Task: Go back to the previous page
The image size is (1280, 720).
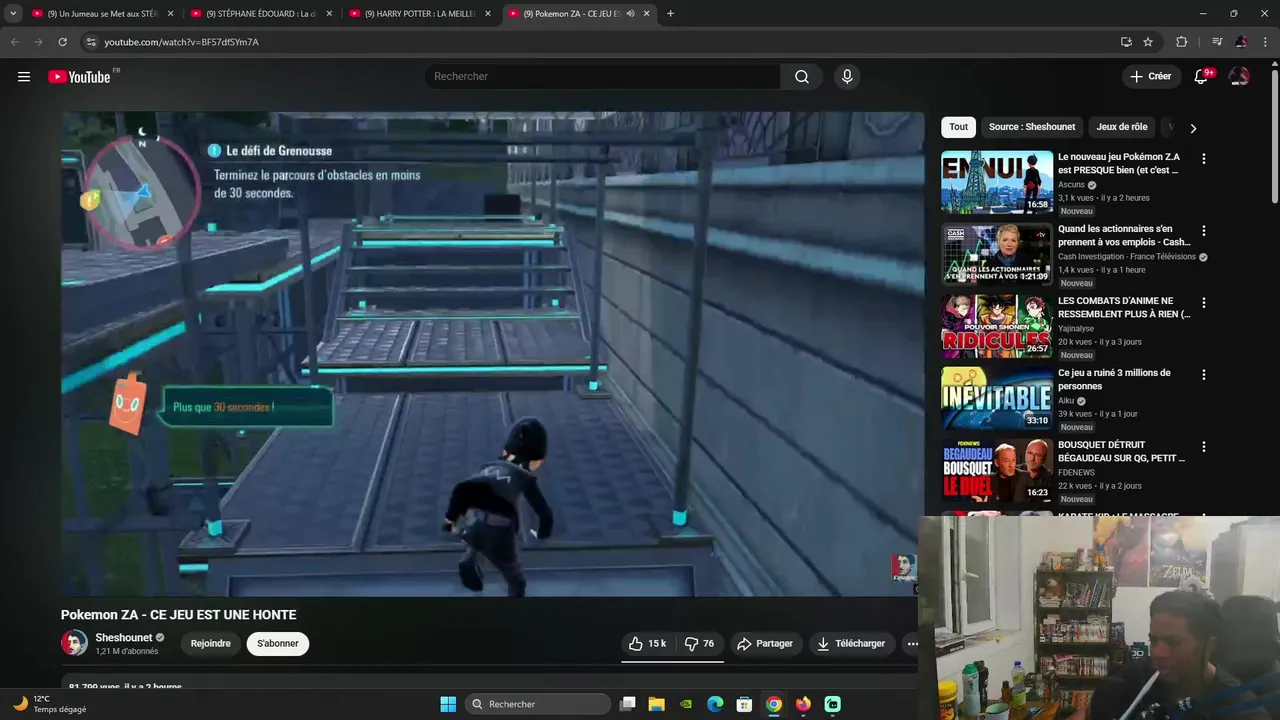Action: pyautogui.click(x=14, y=42)
